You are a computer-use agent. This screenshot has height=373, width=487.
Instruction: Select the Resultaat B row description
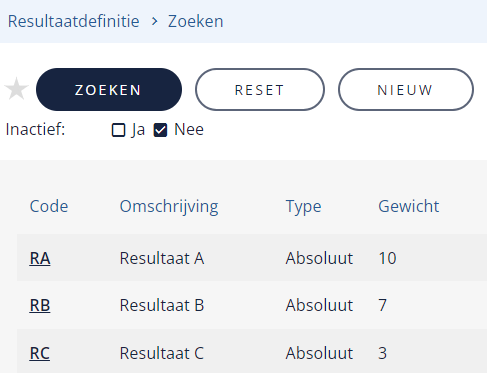click(162, 305)
